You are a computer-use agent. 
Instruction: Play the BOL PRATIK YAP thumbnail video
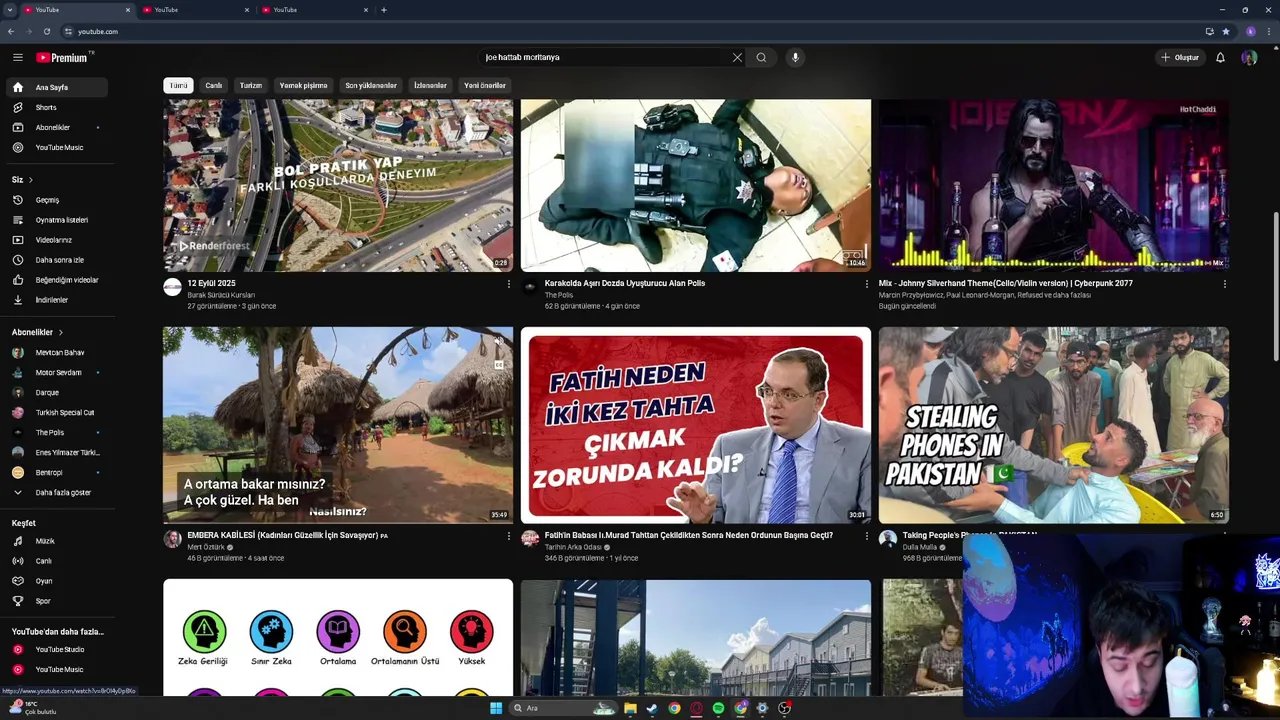tap(338, 185)
